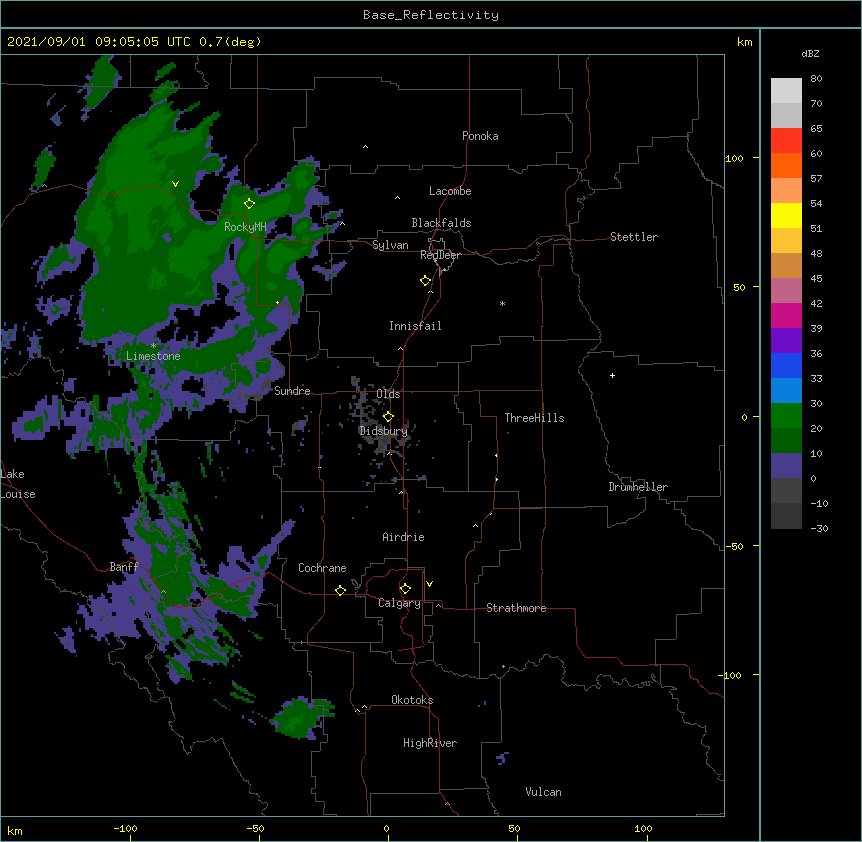Click the Didsbury label

click(x=383, y=431)
